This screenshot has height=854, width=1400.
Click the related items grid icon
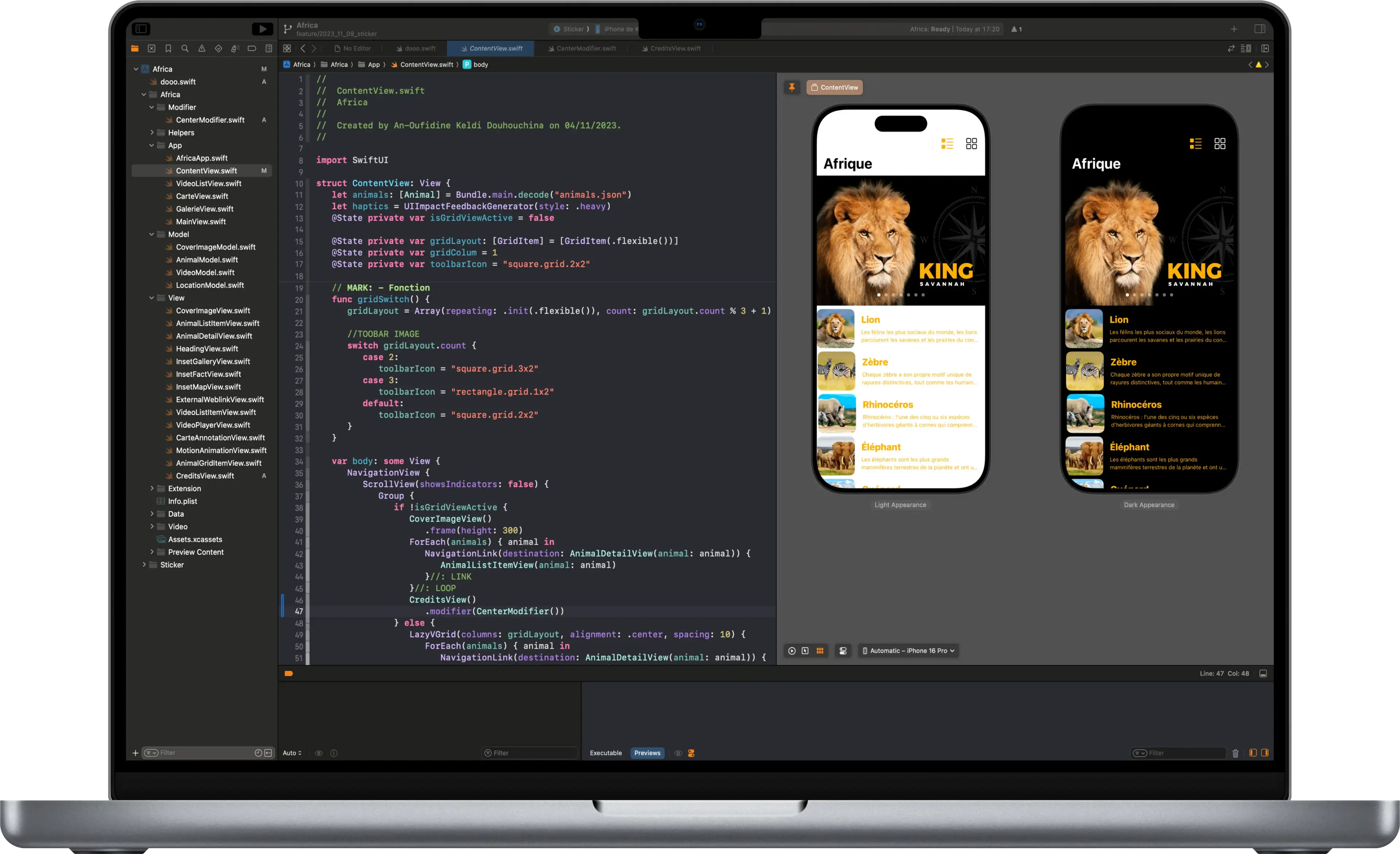pyautogui.click(x=287, y=48)
